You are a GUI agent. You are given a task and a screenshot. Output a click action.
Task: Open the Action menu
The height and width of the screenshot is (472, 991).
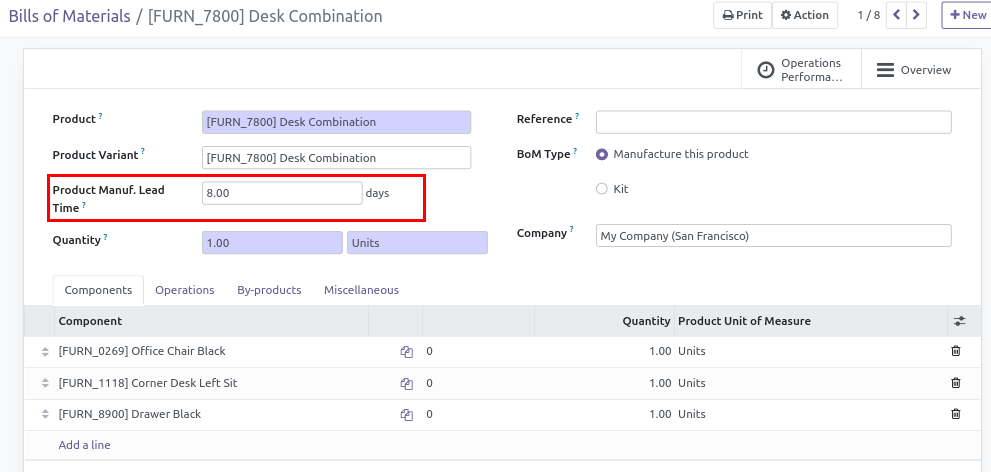click(x=805, y=15)
